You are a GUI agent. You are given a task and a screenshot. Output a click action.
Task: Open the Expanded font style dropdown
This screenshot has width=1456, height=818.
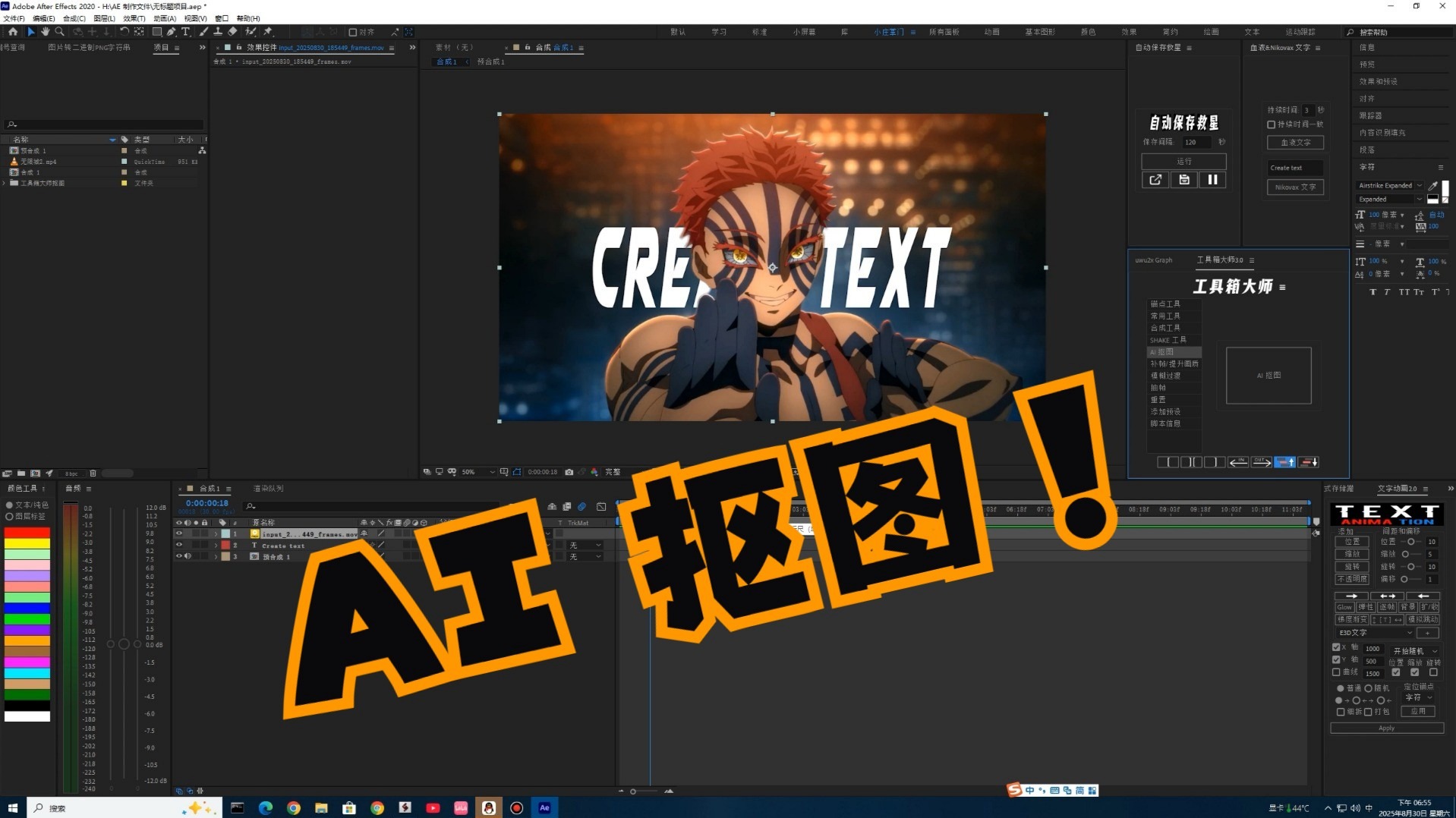(x=1390, y=200)
